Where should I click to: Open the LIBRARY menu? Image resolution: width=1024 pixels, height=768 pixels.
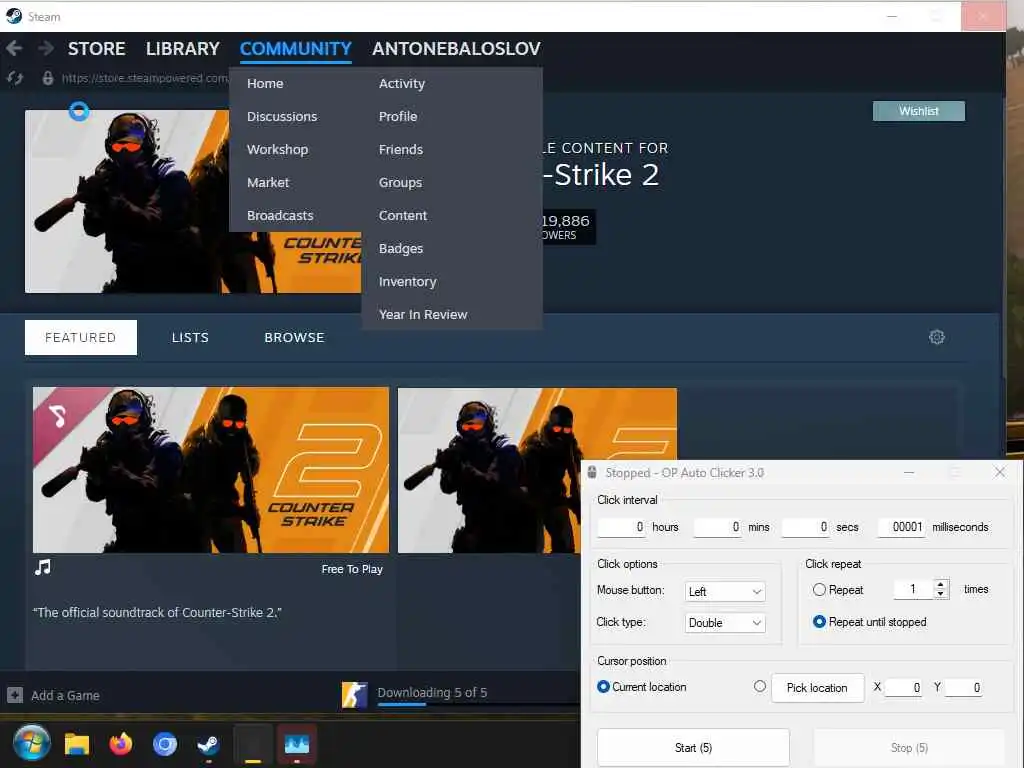click(183, 48)
